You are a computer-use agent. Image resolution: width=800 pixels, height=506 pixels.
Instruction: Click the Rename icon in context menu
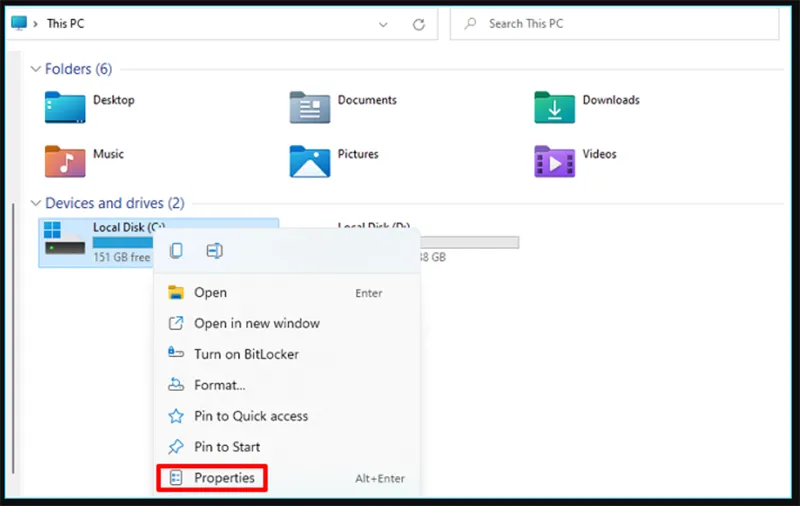pos(214,250)
